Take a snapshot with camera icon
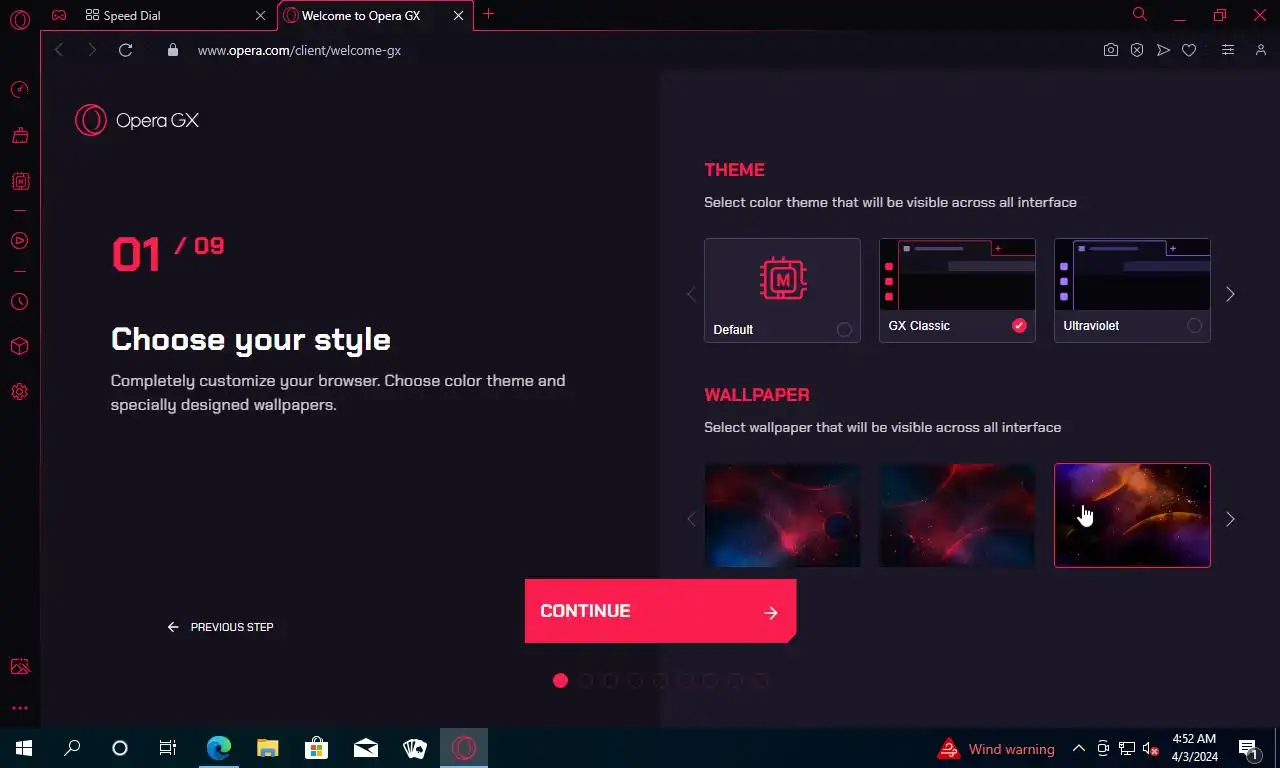Screen dimensions: 1280x768 click(1110, 50)
